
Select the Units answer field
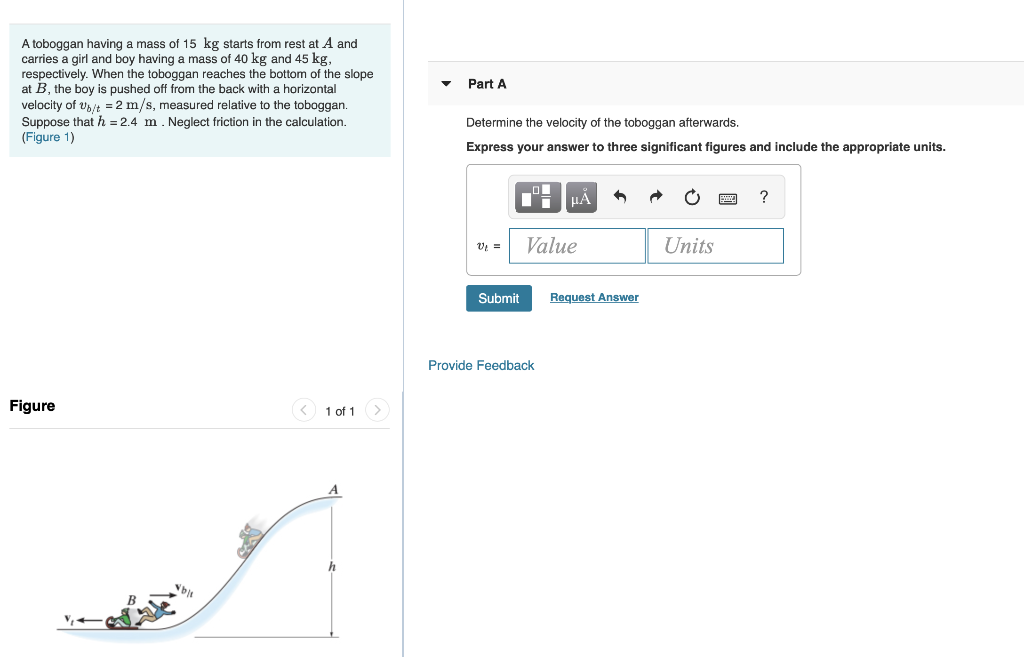[x=715, y=245]
